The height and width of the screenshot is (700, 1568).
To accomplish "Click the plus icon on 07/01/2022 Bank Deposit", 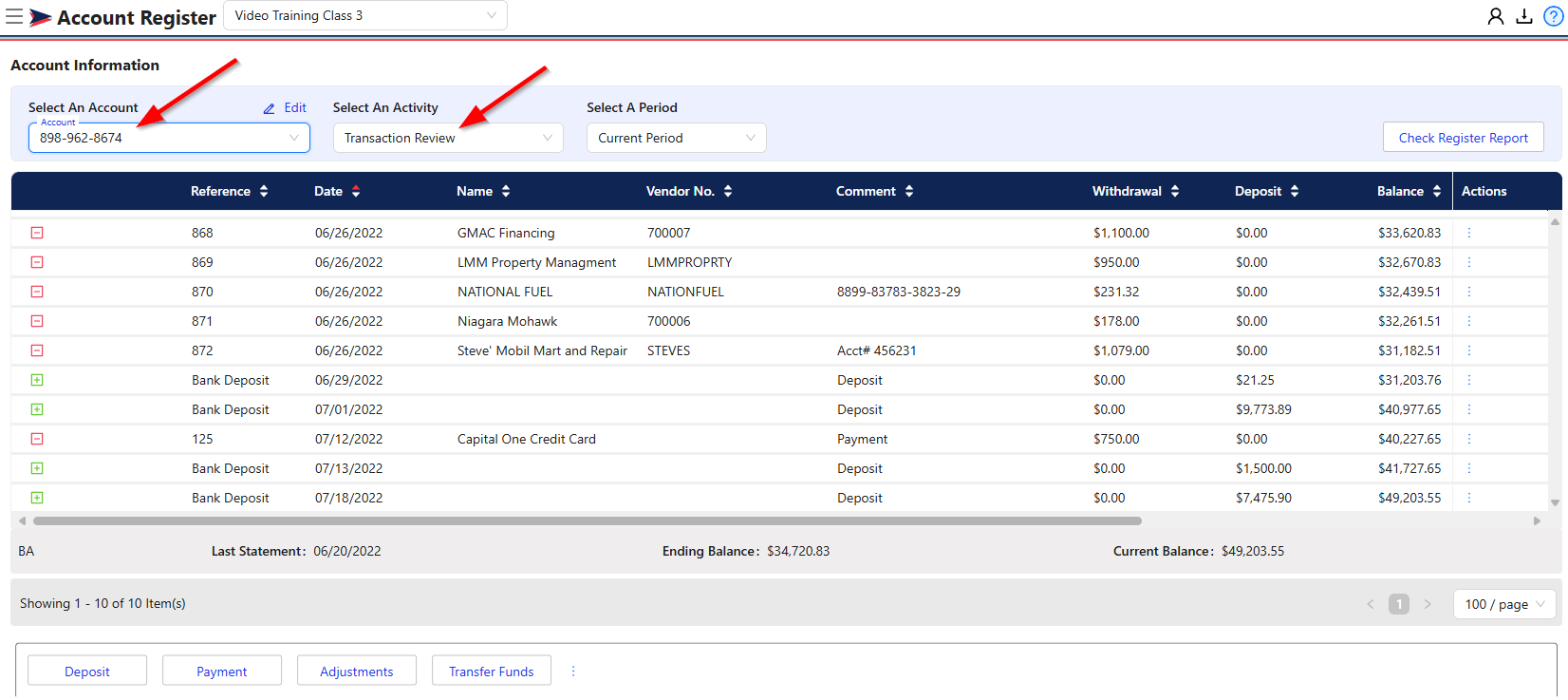I will point(37,409).
